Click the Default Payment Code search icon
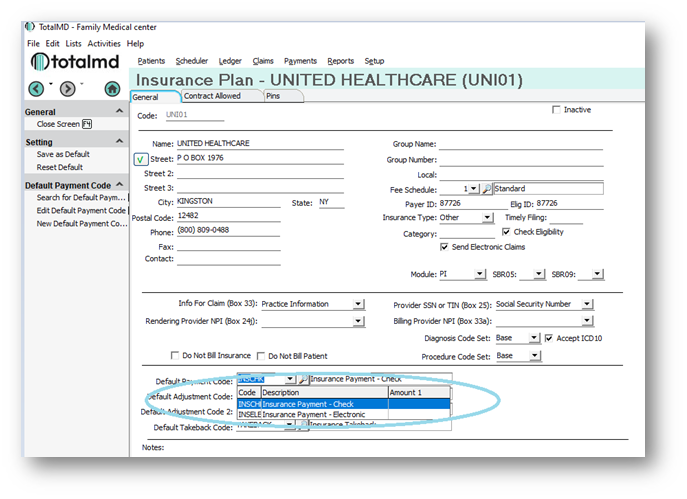This screenshot has width=687, height=499. [x=302, y=380]
